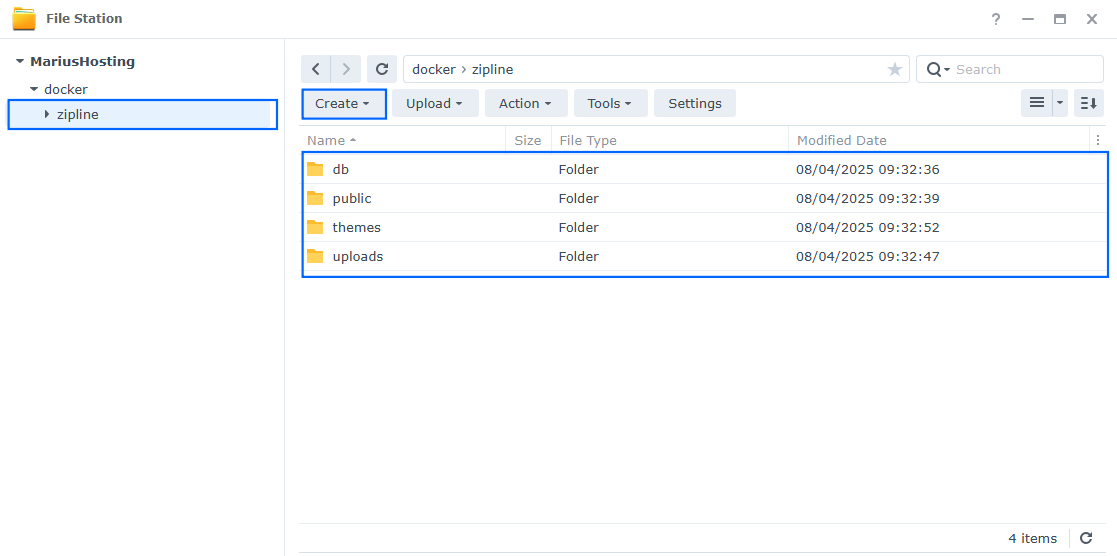Screen dimensions: 1117x556
Task: Click the 4 items status text
Action: pyautogui.click(x=1033, y=538)
